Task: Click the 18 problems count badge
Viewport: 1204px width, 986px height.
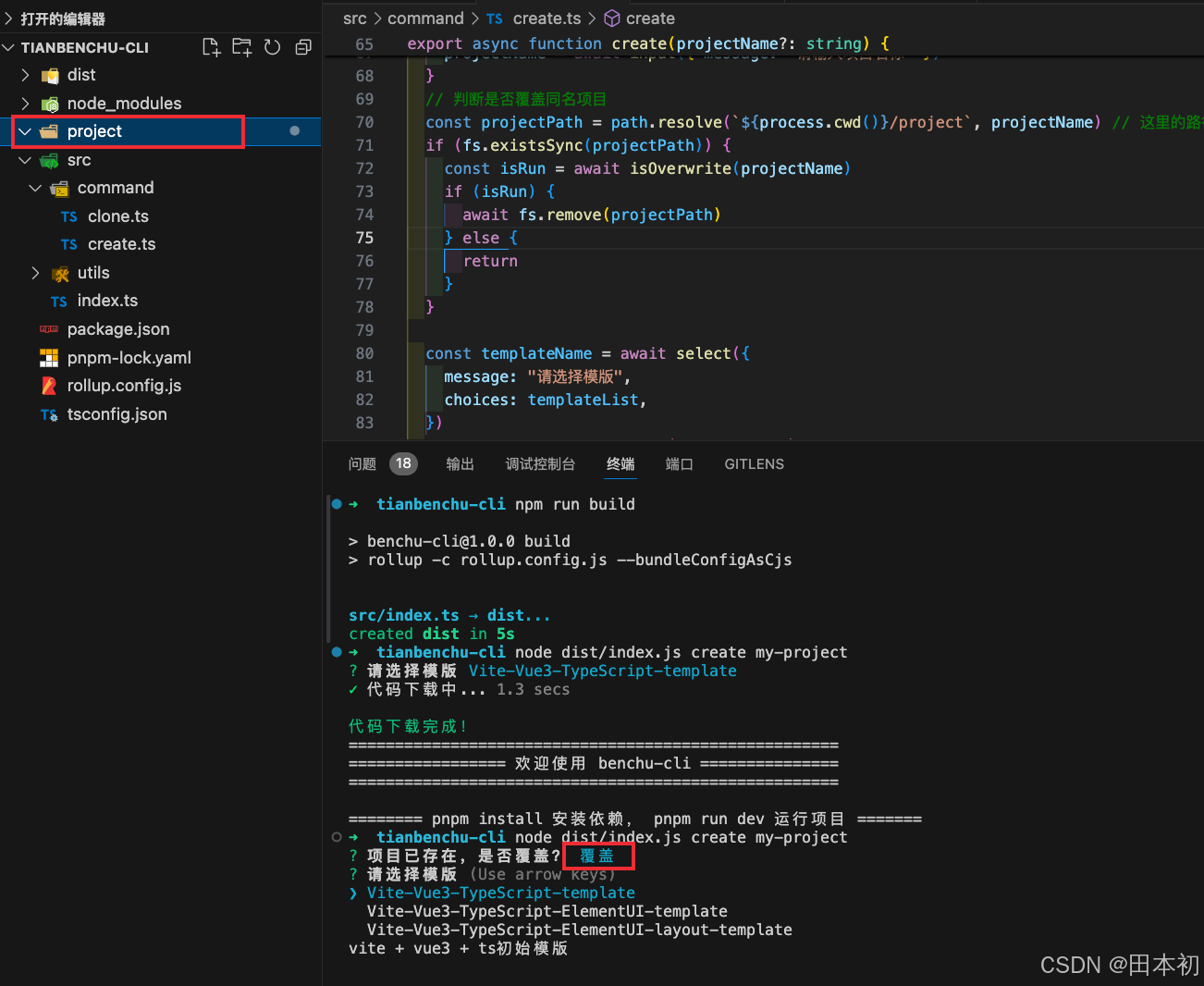Action: (403, 463)
